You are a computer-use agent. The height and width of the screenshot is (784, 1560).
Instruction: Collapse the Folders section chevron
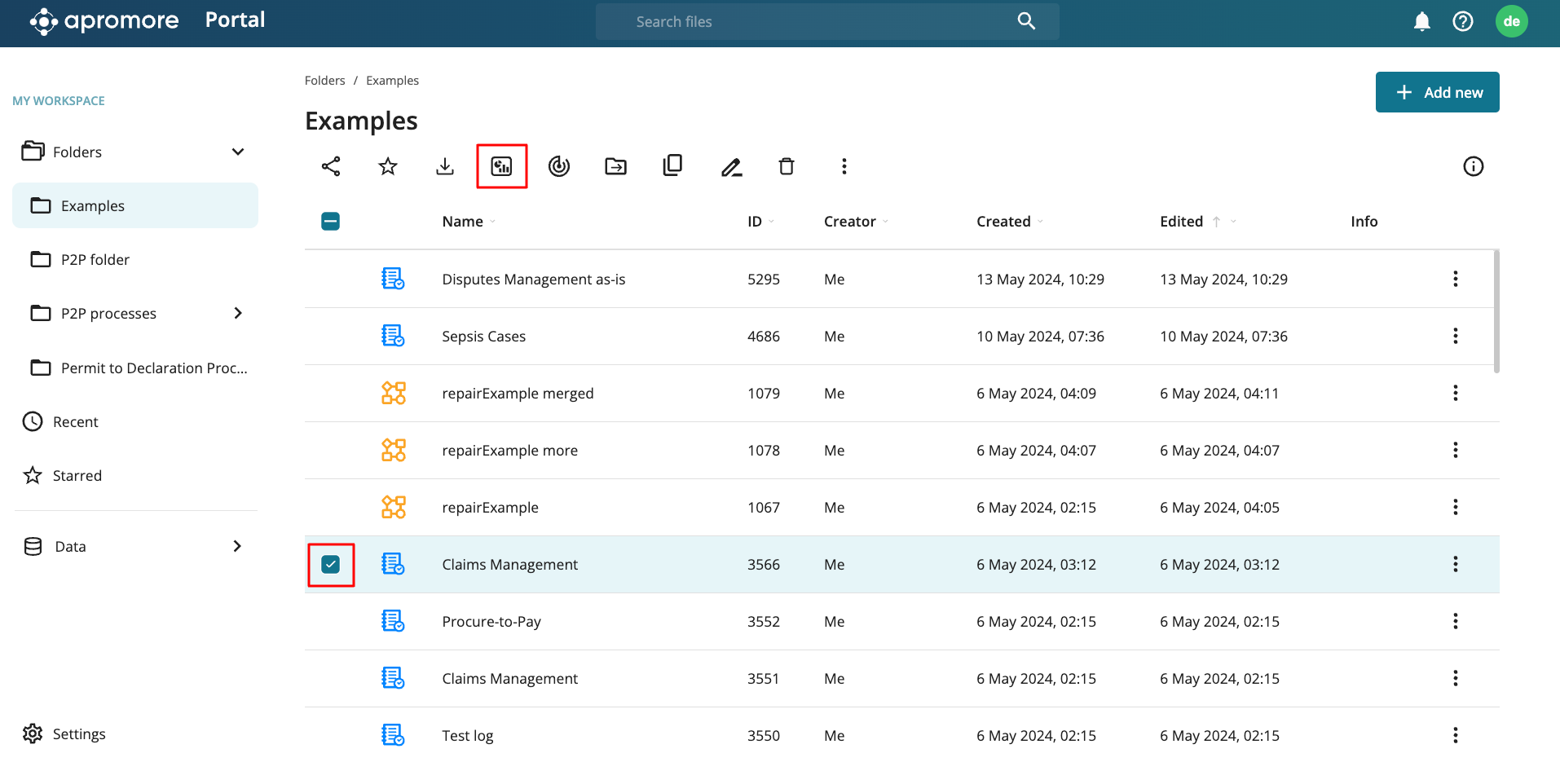[238, 152]
